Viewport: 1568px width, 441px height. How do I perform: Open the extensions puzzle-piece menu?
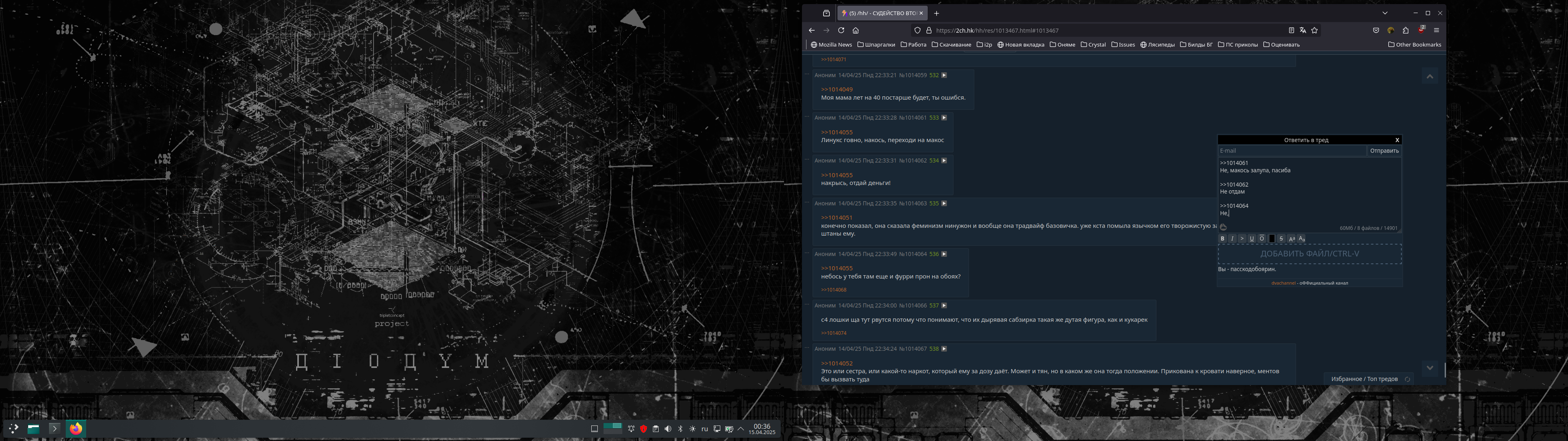[x=1405, y=31]
